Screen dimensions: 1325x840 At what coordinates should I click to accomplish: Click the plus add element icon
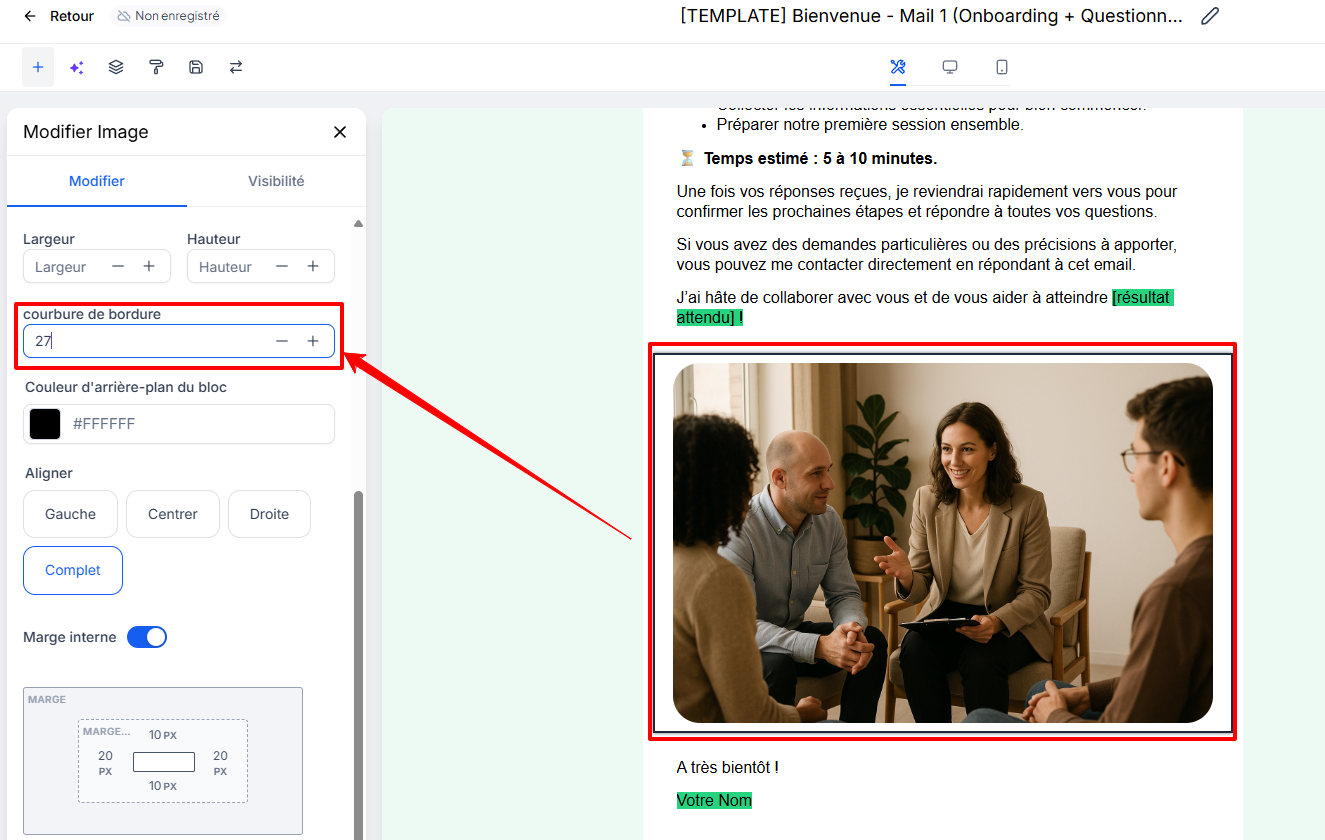point(38,67)
